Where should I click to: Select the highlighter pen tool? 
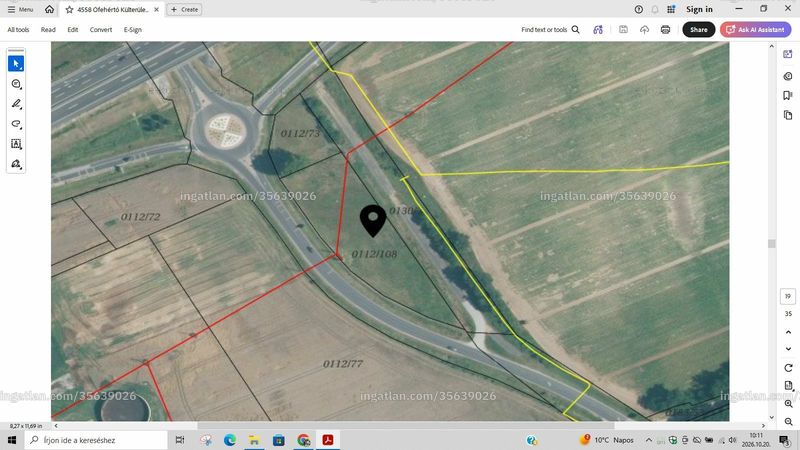coord(16,104)
